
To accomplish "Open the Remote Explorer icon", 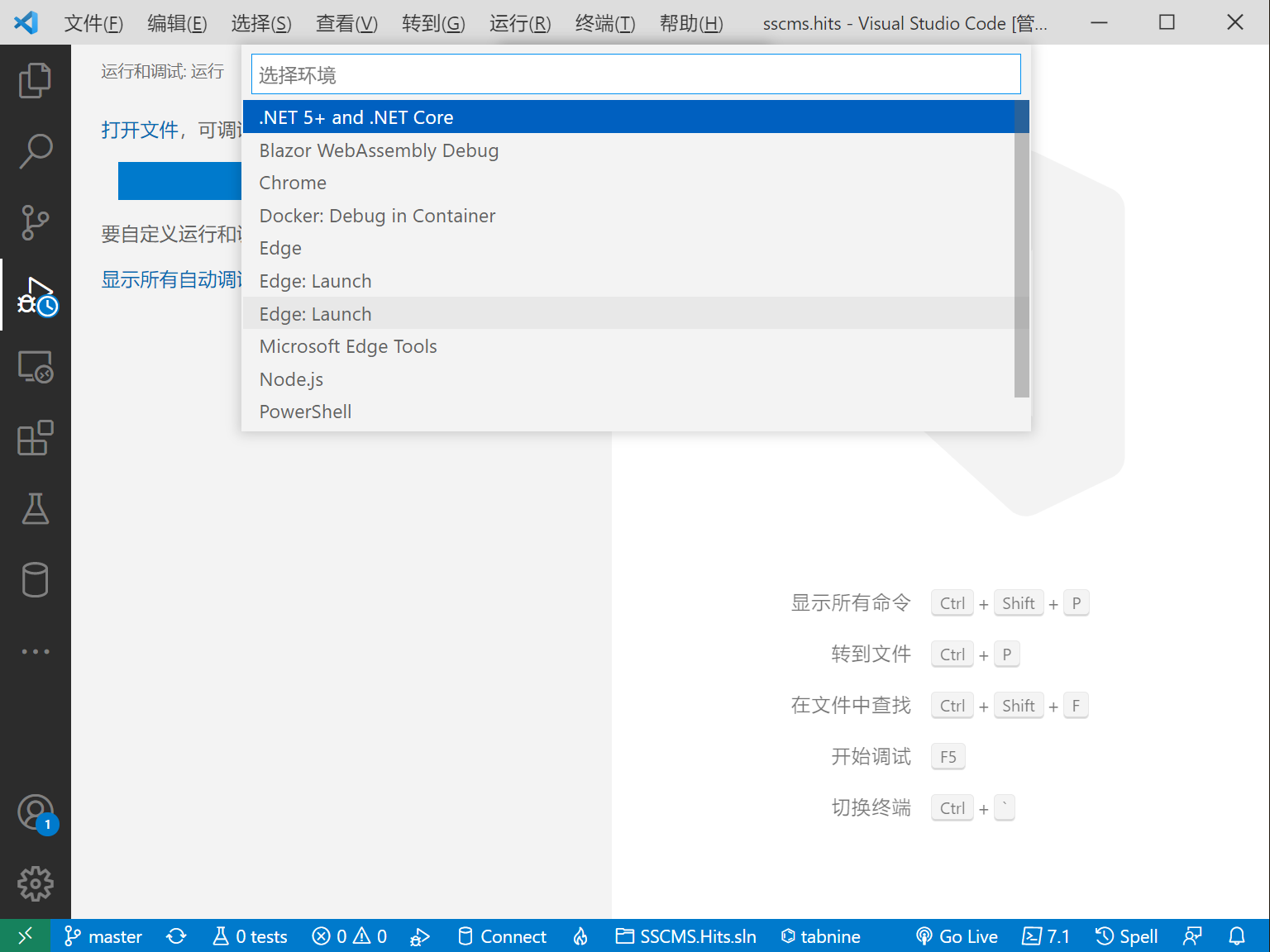I will pos(36,367).
